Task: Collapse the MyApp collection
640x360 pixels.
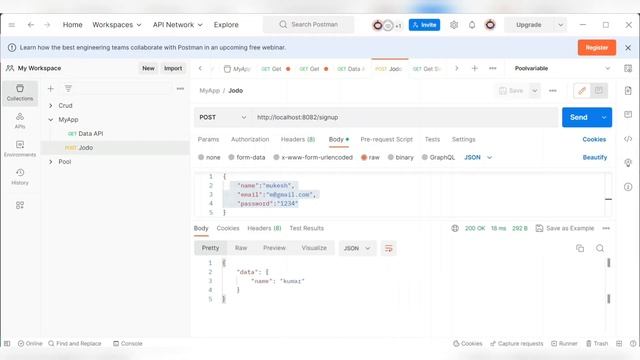Action: tap(51, 120)
